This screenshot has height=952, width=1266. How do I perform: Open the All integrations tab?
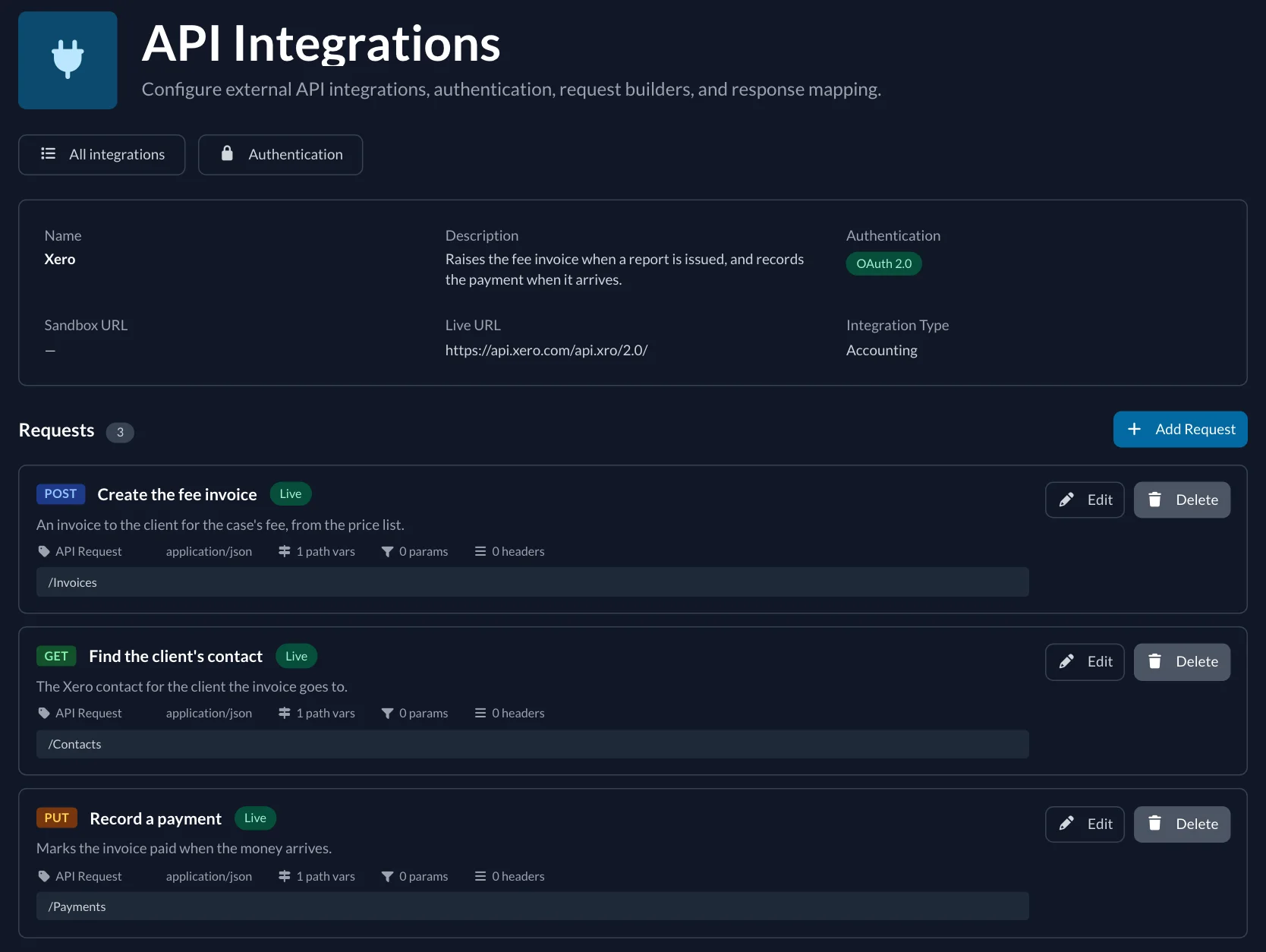[102, 155]
